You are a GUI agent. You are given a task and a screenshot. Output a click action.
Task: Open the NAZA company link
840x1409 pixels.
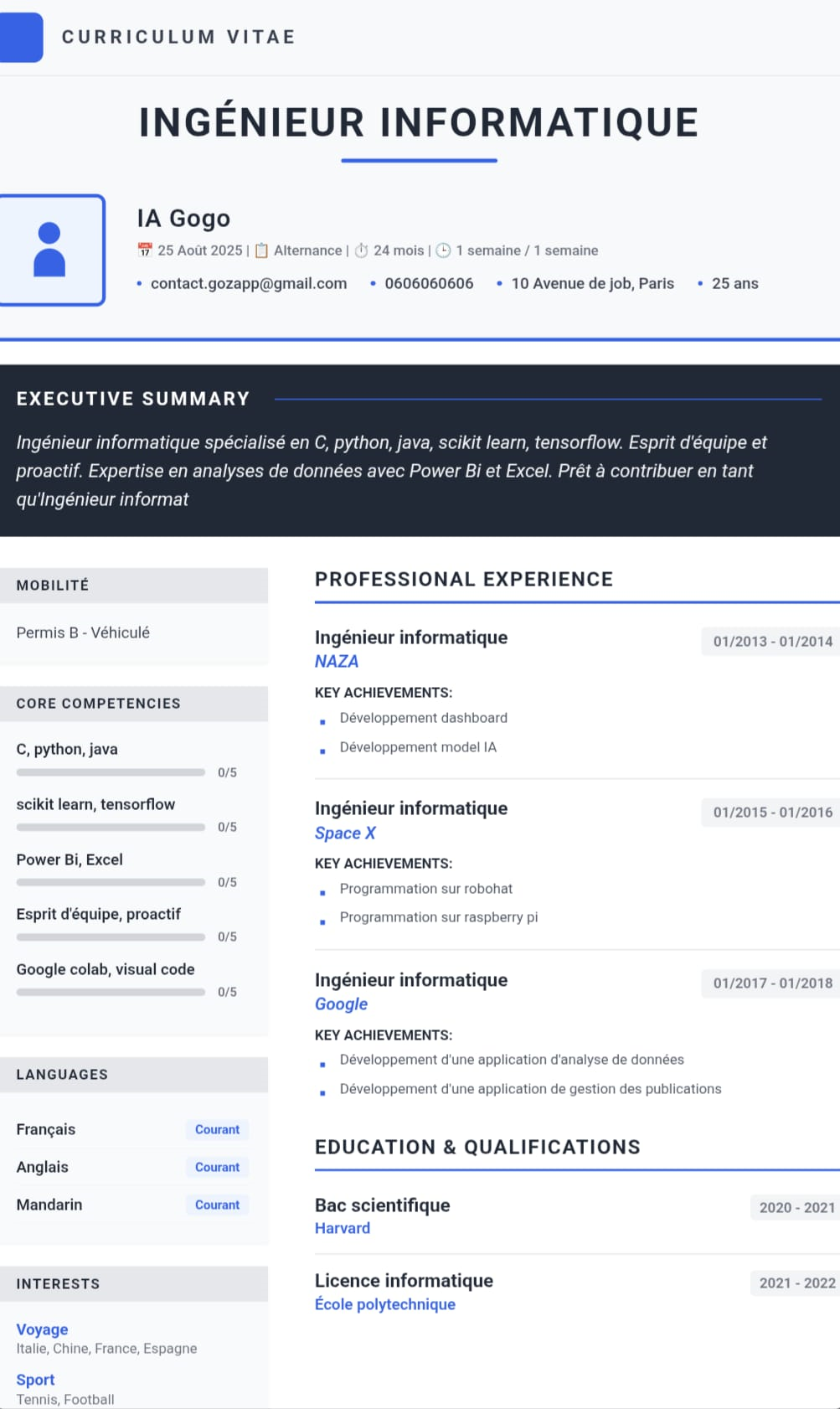tap(337, 662)
